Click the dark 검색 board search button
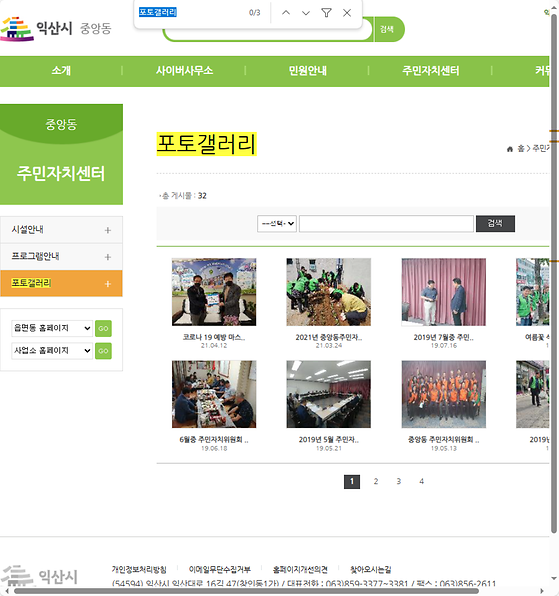This screenshot has height=596, width=559. [x=495, y=224]
